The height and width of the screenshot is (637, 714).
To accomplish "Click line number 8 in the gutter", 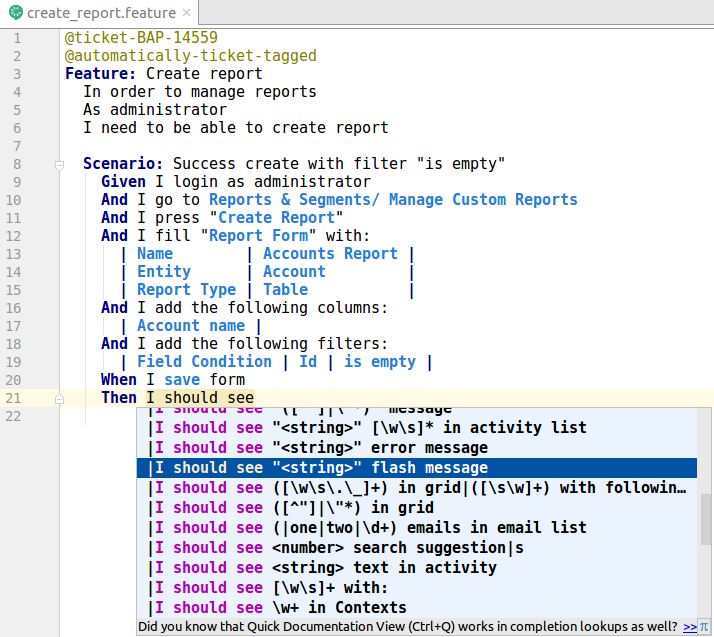I will (17, 164).
